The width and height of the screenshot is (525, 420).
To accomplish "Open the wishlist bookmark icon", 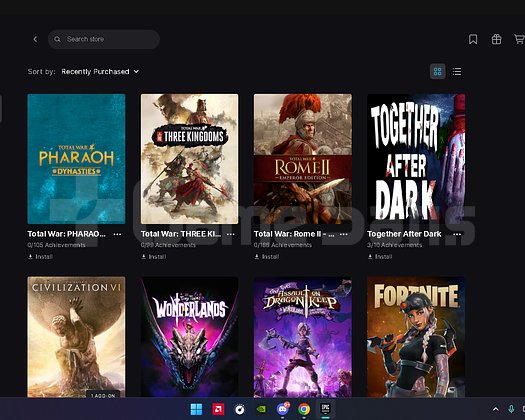I will click(473, 39).
